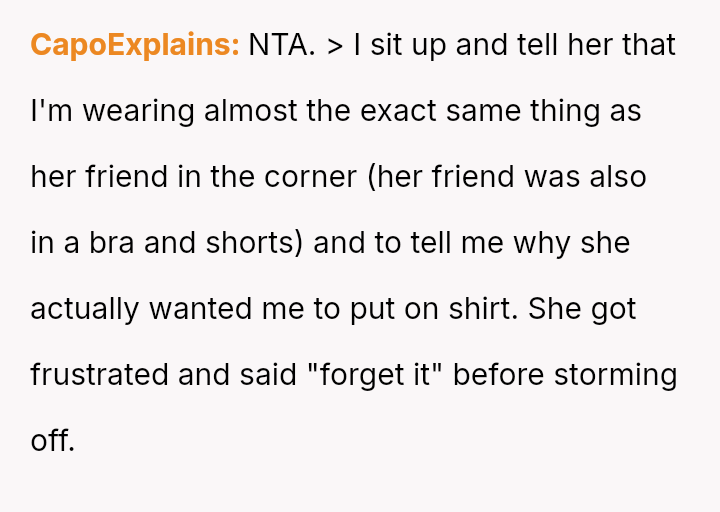Click the '>' quote marker
This screenshot has width=720, height=512.
coord(334,46)
